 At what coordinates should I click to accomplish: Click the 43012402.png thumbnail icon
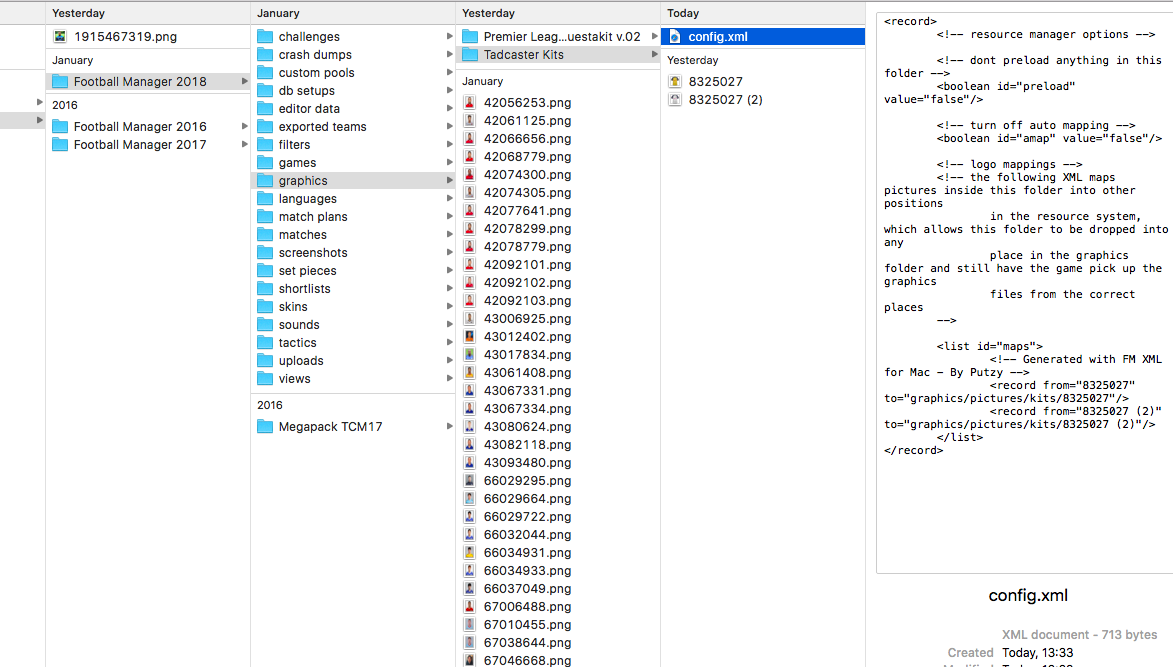(x=469, y=336)
